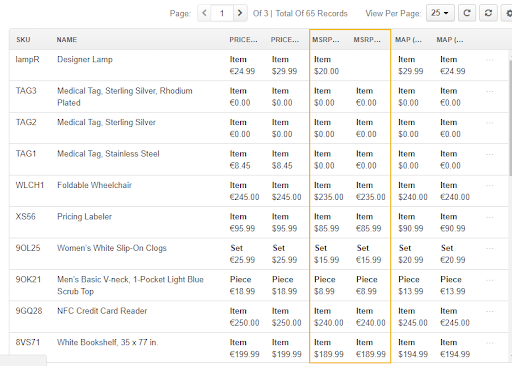Sort by the NAME column header
Viewport: 512px width, 366px height.
67,40
